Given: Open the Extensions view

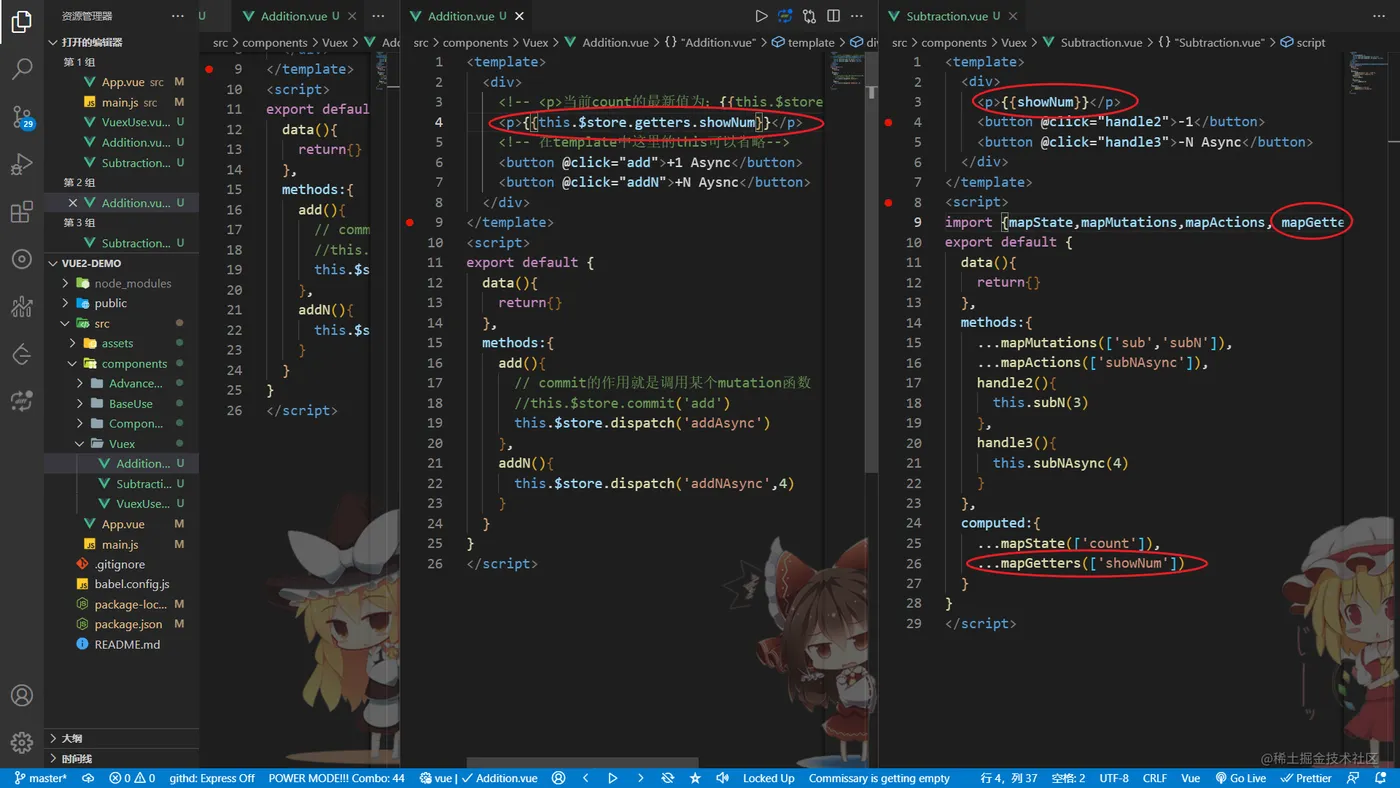Looking at the screenshot, I should coord(22,212).
